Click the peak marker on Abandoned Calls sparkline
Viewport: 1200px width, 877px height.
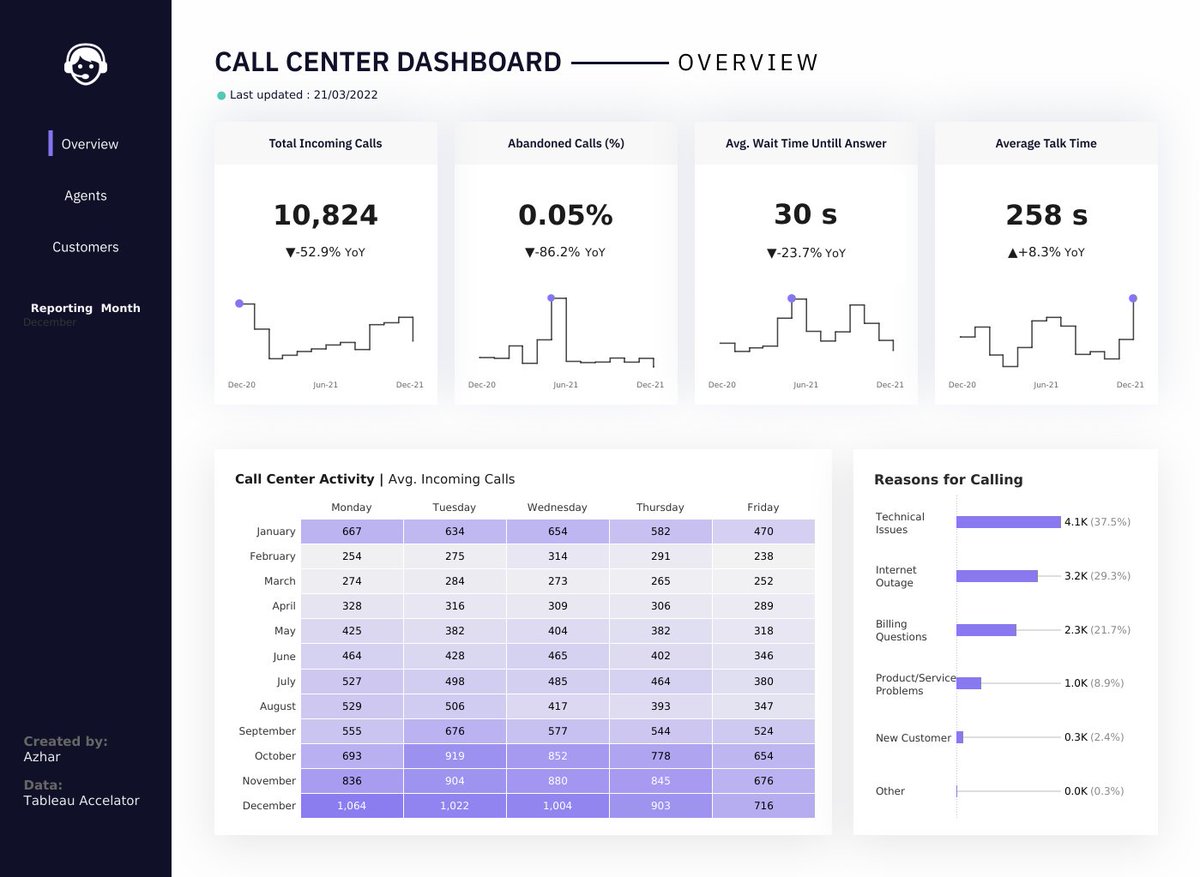[551, 298]
